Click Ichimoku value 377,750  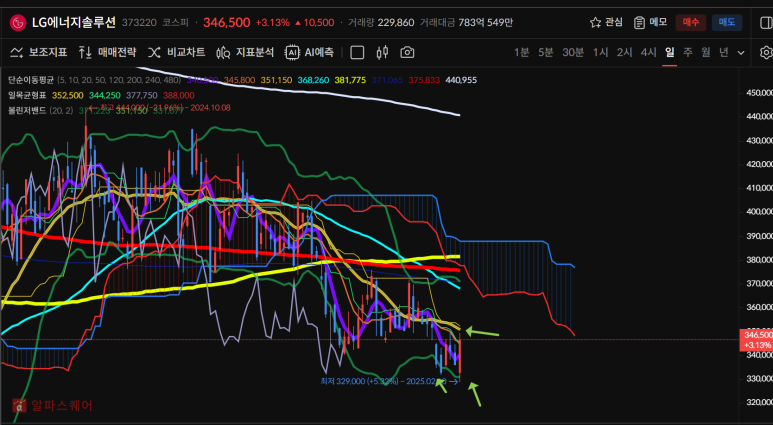coord(141,95)
